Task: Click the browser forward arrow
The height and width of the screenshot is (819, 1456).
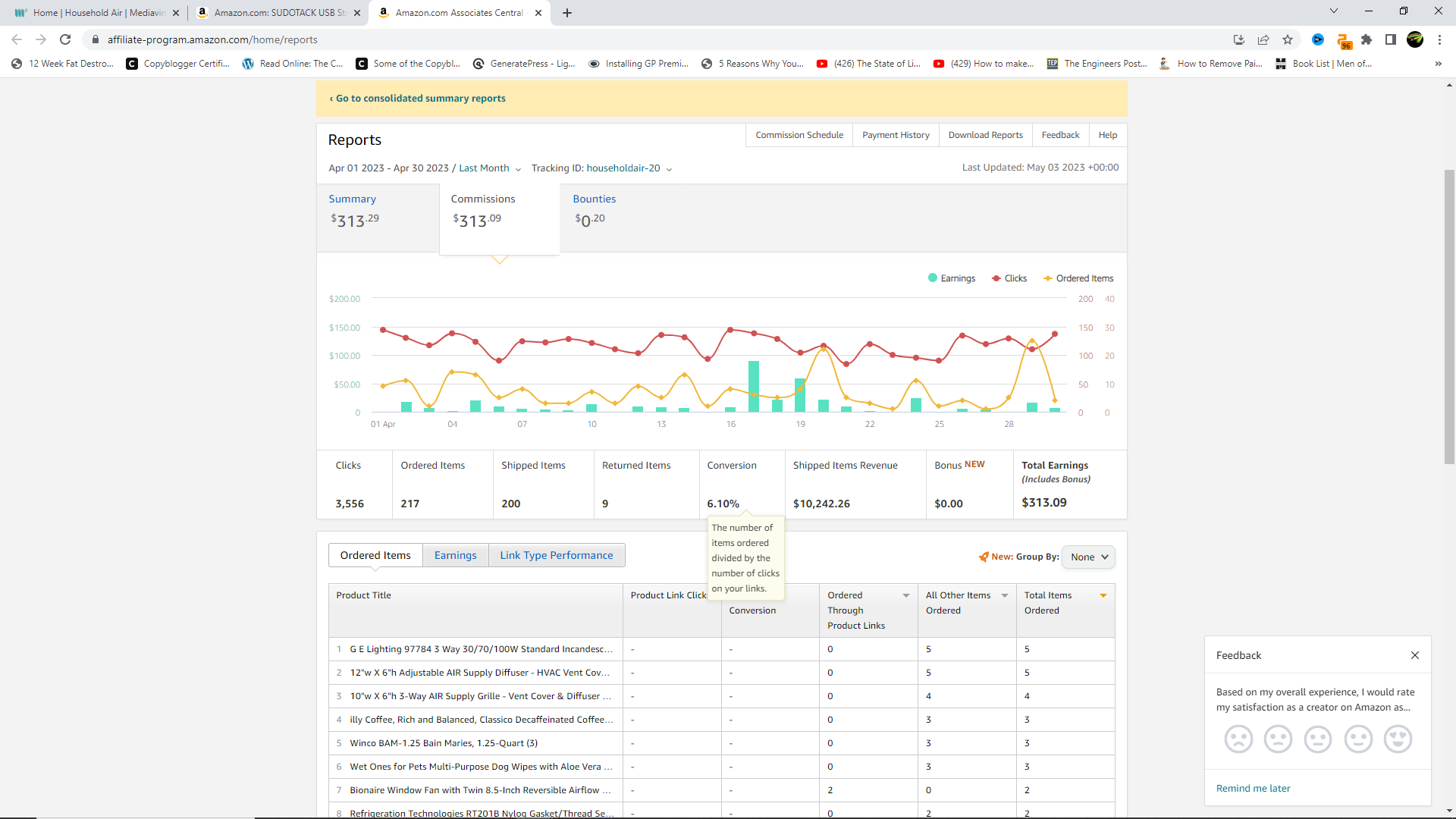Action: [41, 39]
